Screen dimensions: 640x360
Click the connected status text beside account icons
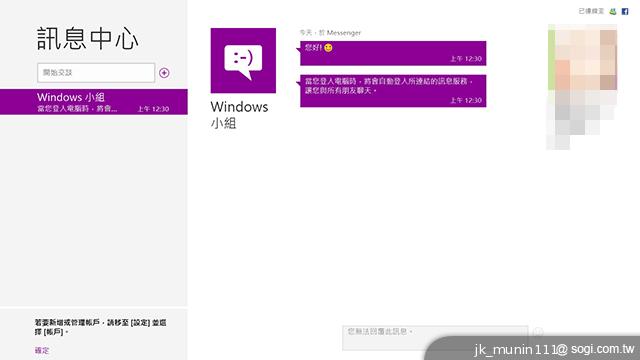click(591, 11)
